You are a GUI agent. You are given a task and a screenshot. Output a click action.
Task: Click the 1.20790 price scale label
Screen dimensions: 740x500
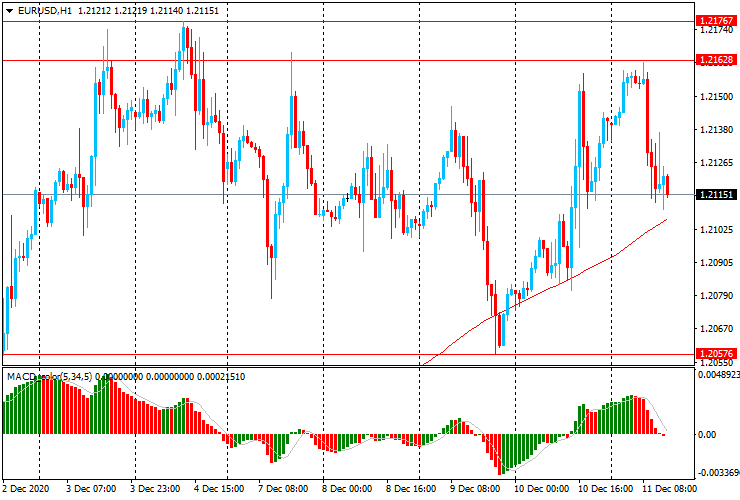click(x=716, y=296)
